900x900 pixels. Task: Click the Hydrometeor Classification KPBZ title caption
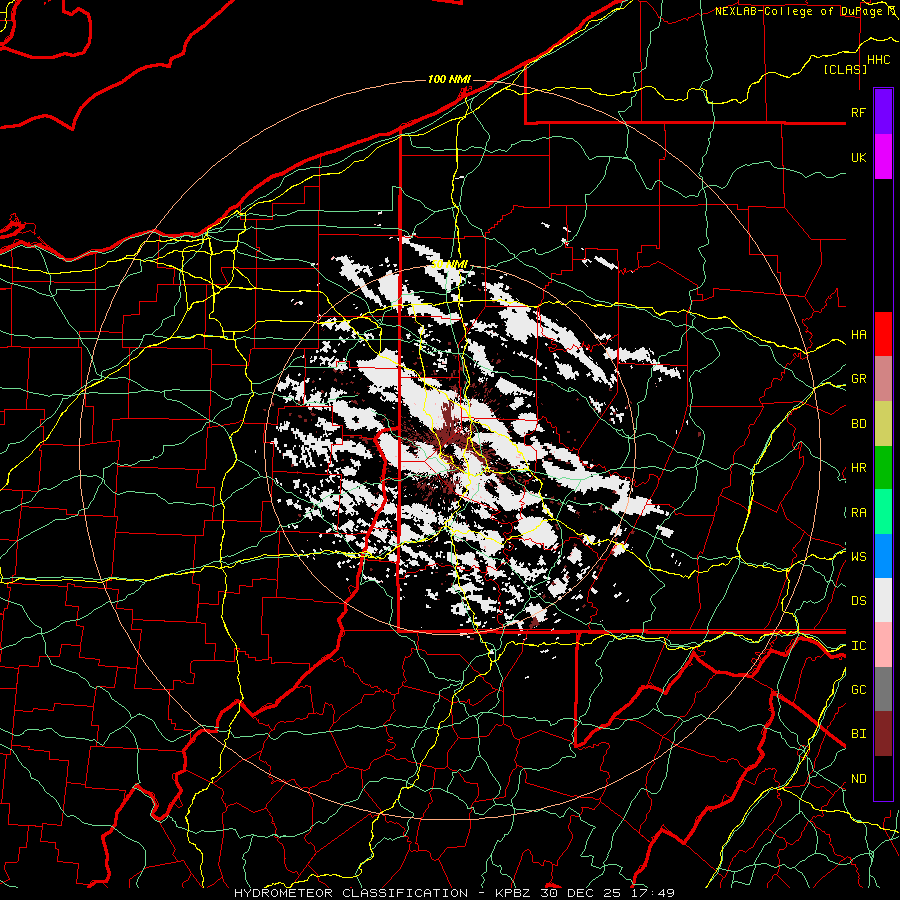[454, 893]
